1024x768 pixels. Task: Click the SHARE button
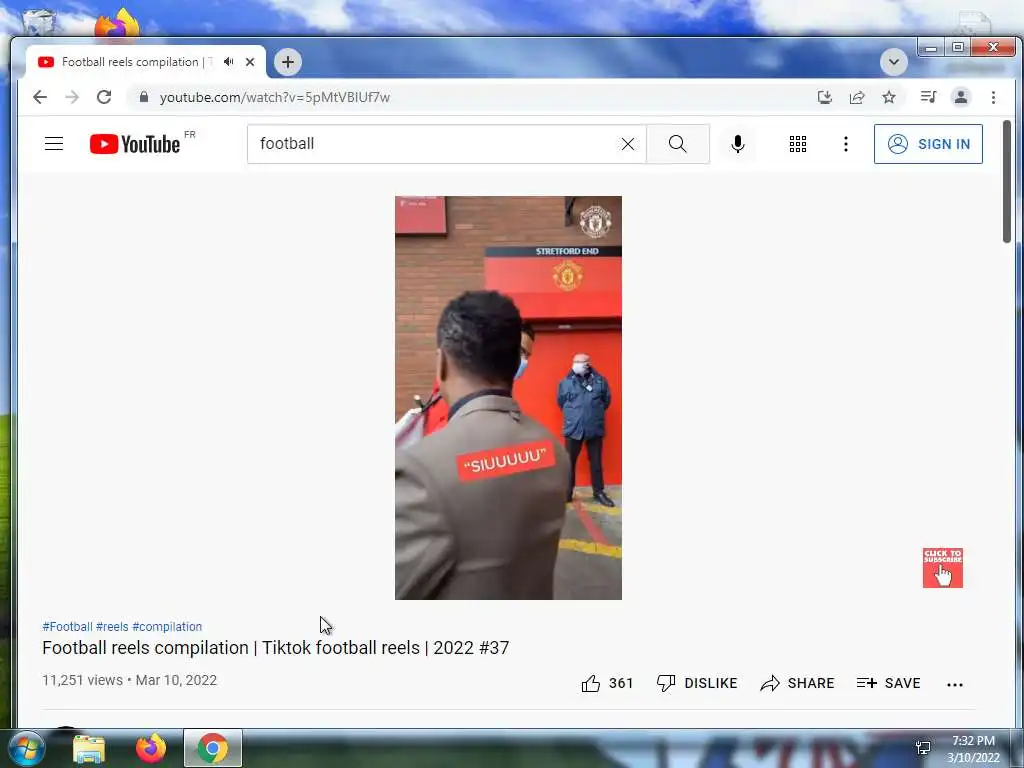[797, 683]
